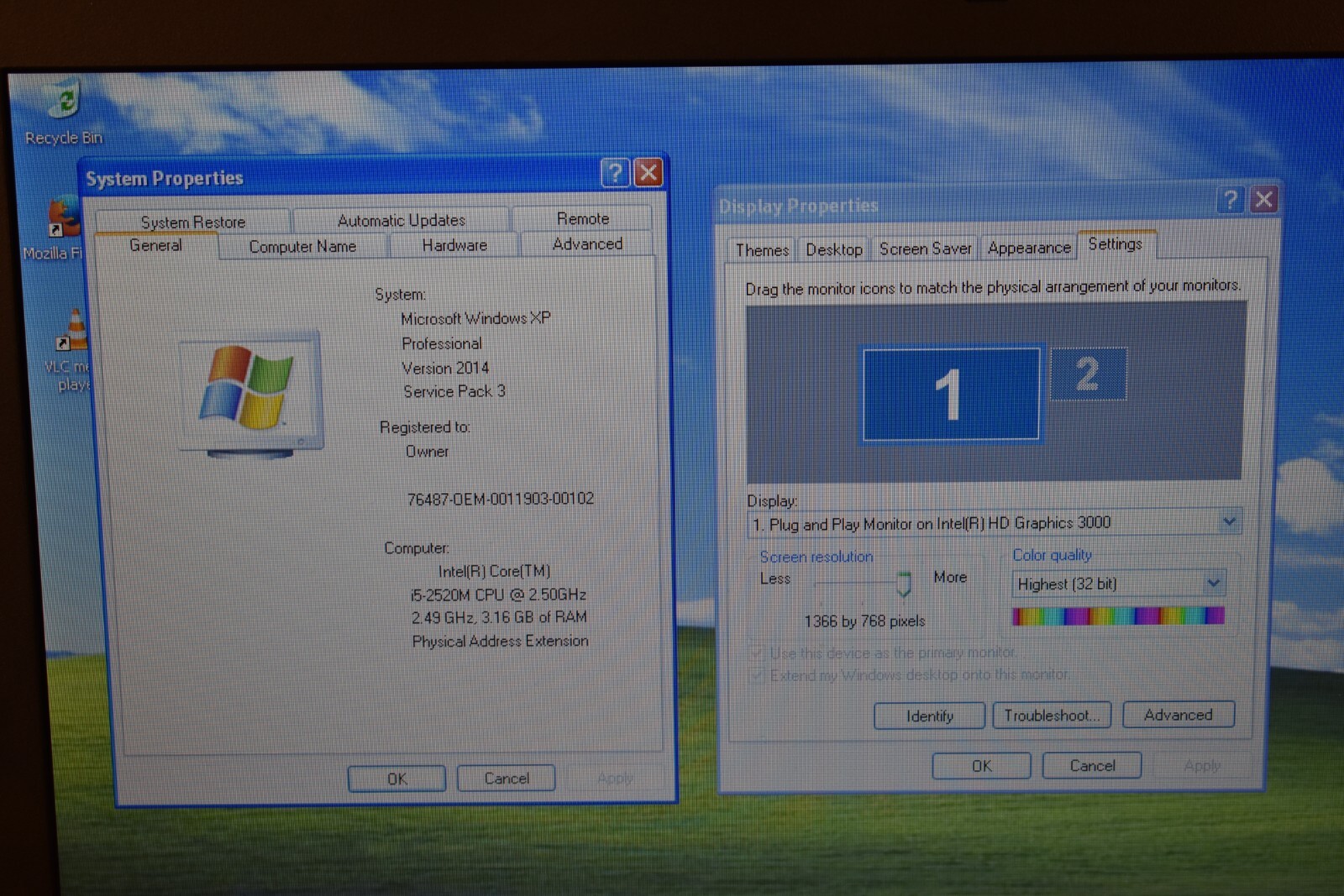This screenshot has width=1344, height=896.
Task: Click the 'i5-2520M CPU @ 2.50GHz' text
Action: pos(498,595)
